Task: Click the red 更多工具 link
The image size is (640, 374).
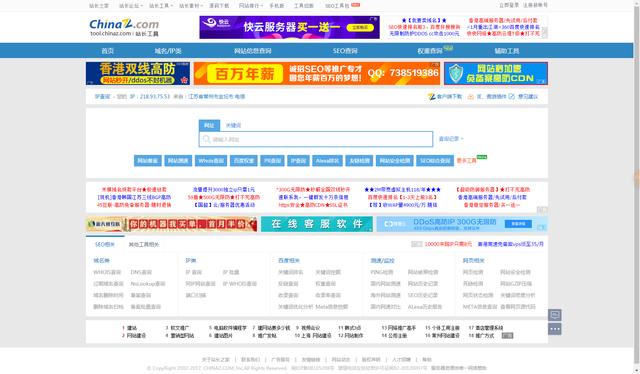Action: click(466, 161)
